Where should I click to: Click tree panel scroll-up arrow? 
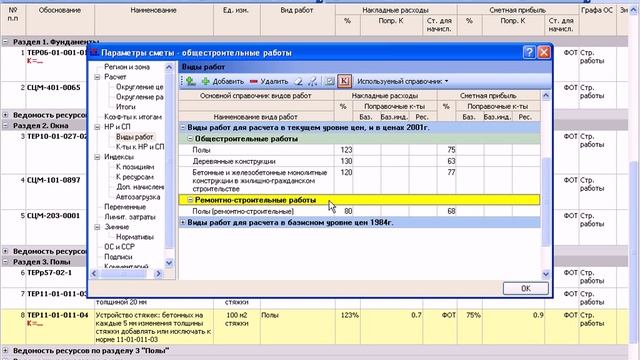coord(169,67)
